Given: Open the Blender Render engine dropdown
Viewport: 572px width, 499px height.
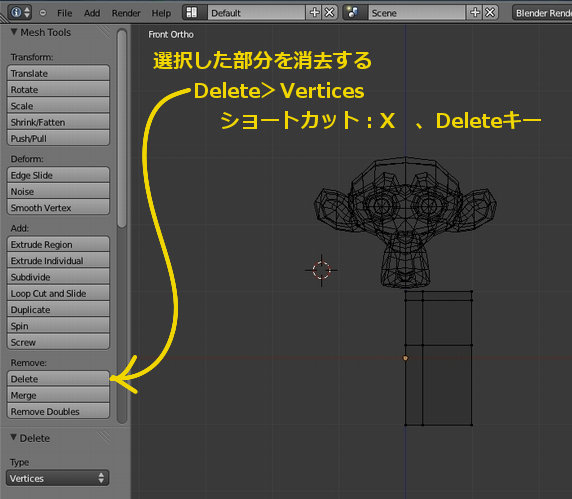Looking at the screenshot, I should pyautogui.click(x=542, y=13).
